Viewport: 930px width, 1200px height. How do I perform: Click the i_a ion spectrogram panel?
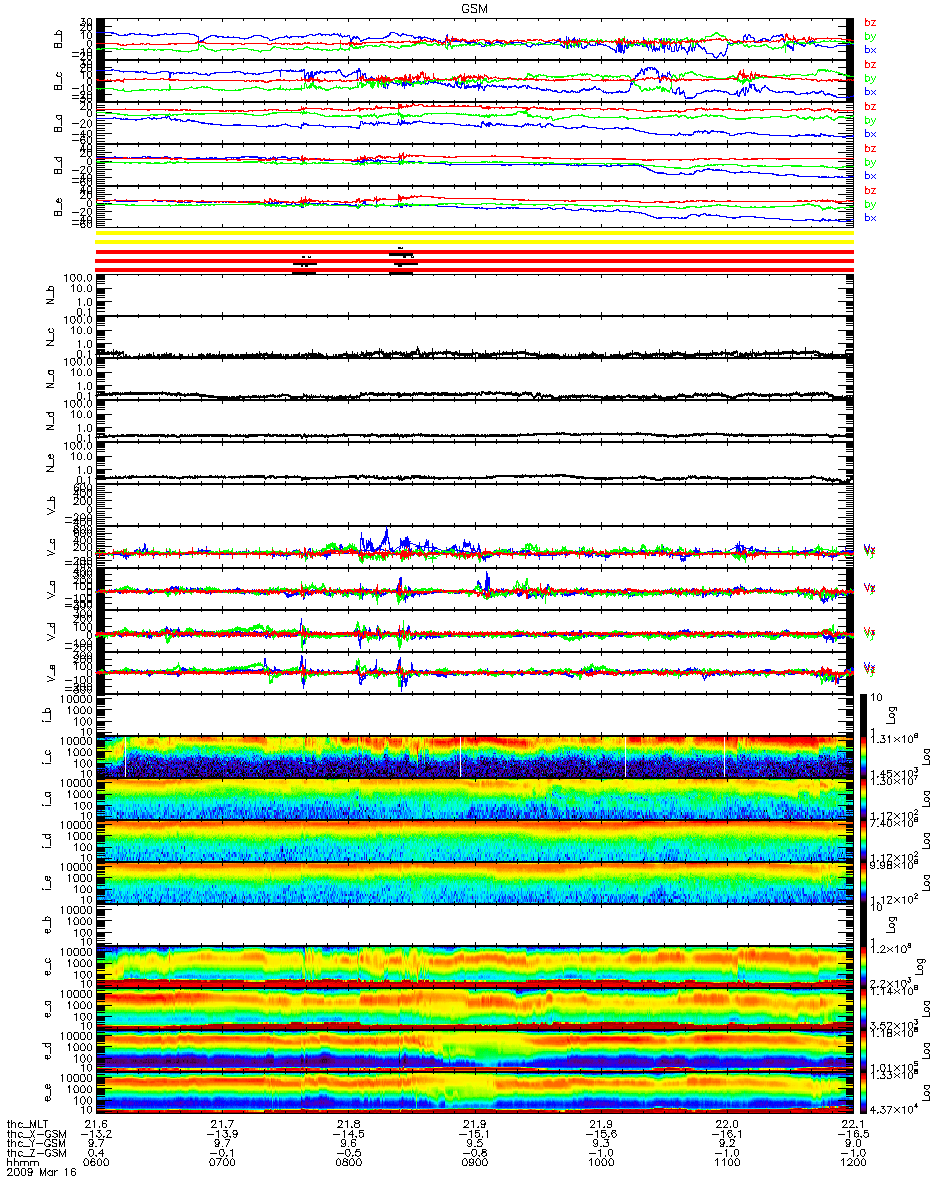tap(474, 798)
